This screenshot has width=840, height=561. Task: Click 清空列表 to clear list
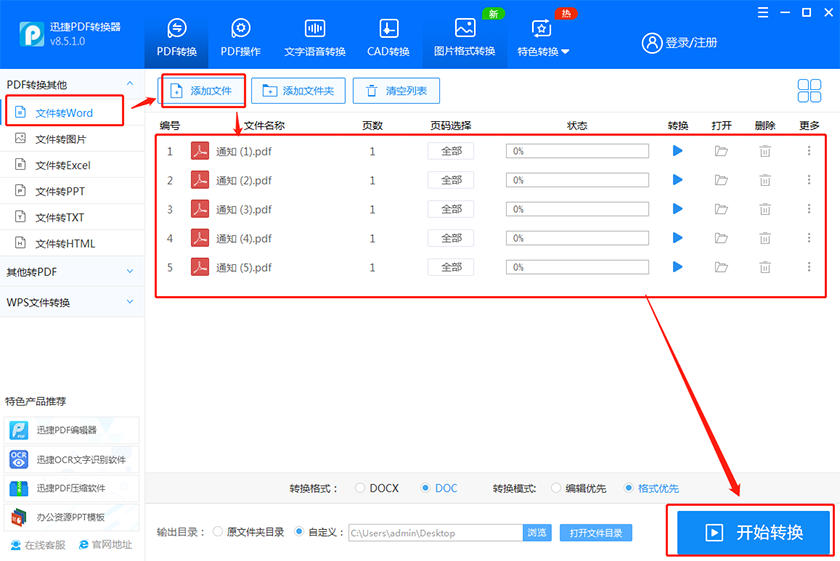(396, 91)
